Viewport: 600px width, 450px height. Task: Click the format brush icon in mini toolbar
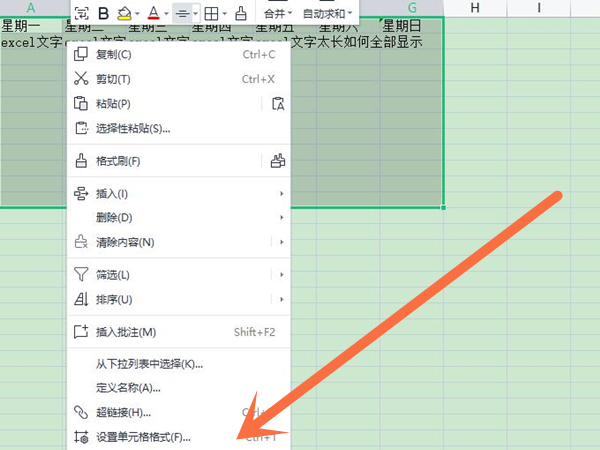(x=240, y=13)
